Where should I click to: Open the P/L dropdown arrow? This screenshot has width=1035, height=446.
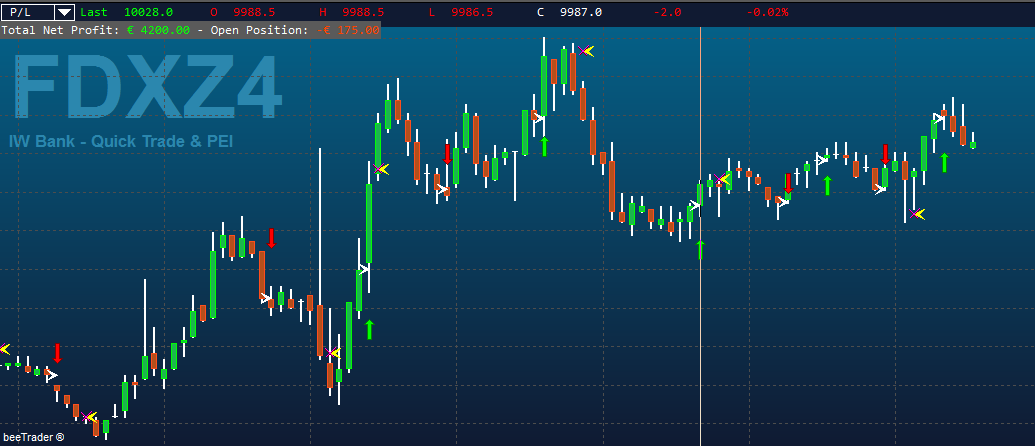[x=65, y=12]
